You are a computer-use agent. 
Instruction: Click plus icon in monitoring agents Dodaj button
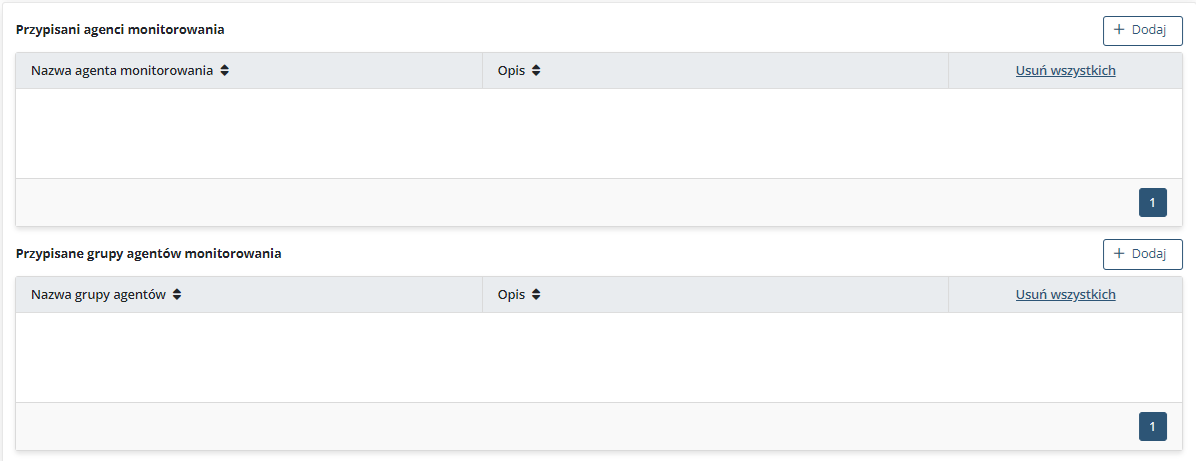(1119, 30)
